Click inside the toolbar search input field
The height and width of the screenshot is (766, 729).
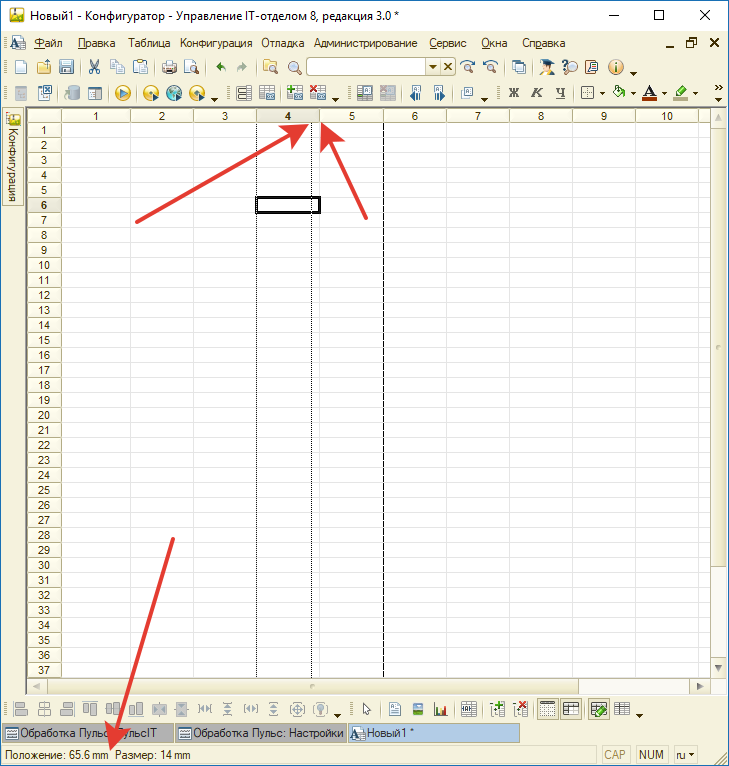(366, 67)
